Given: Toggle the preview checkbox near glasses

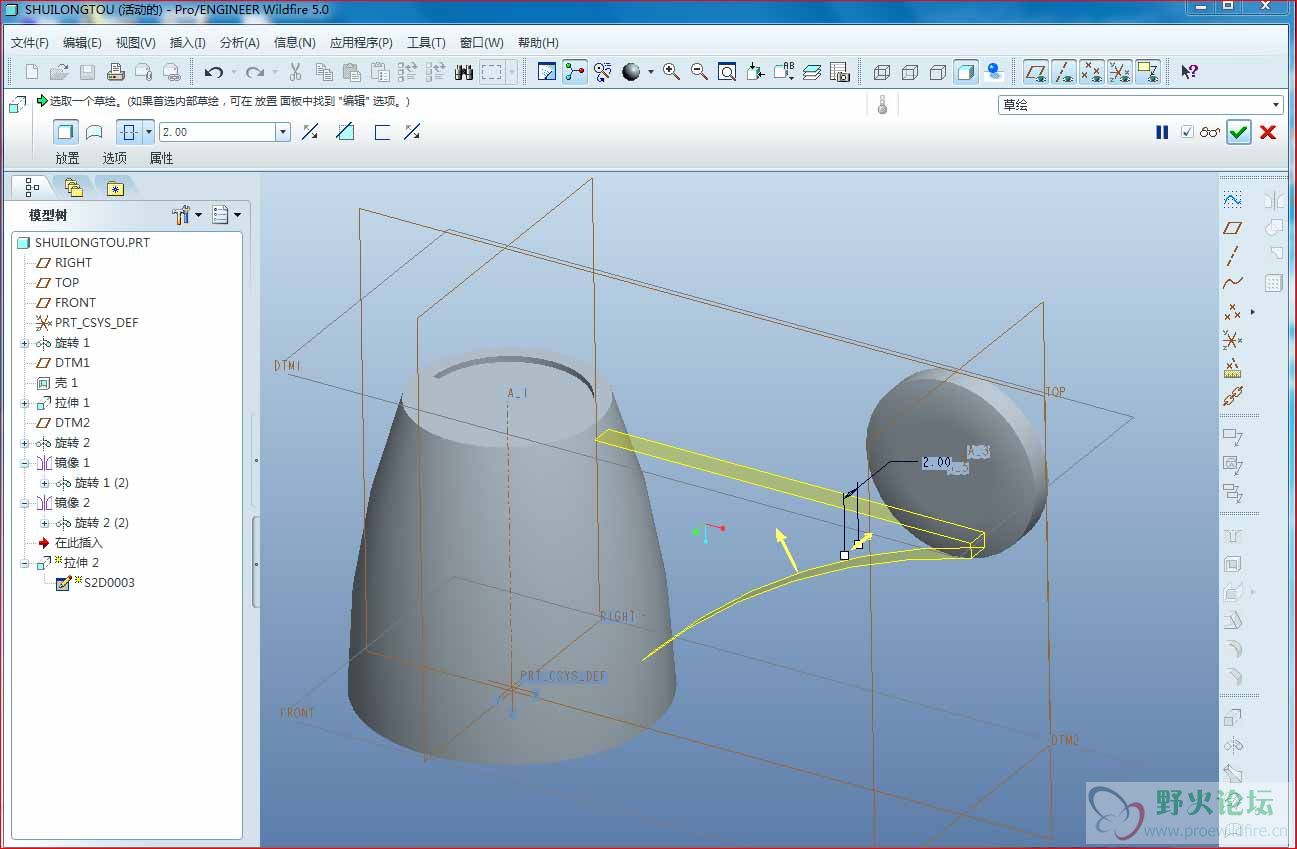Looking at the screenshot, I should point(1187,132).
